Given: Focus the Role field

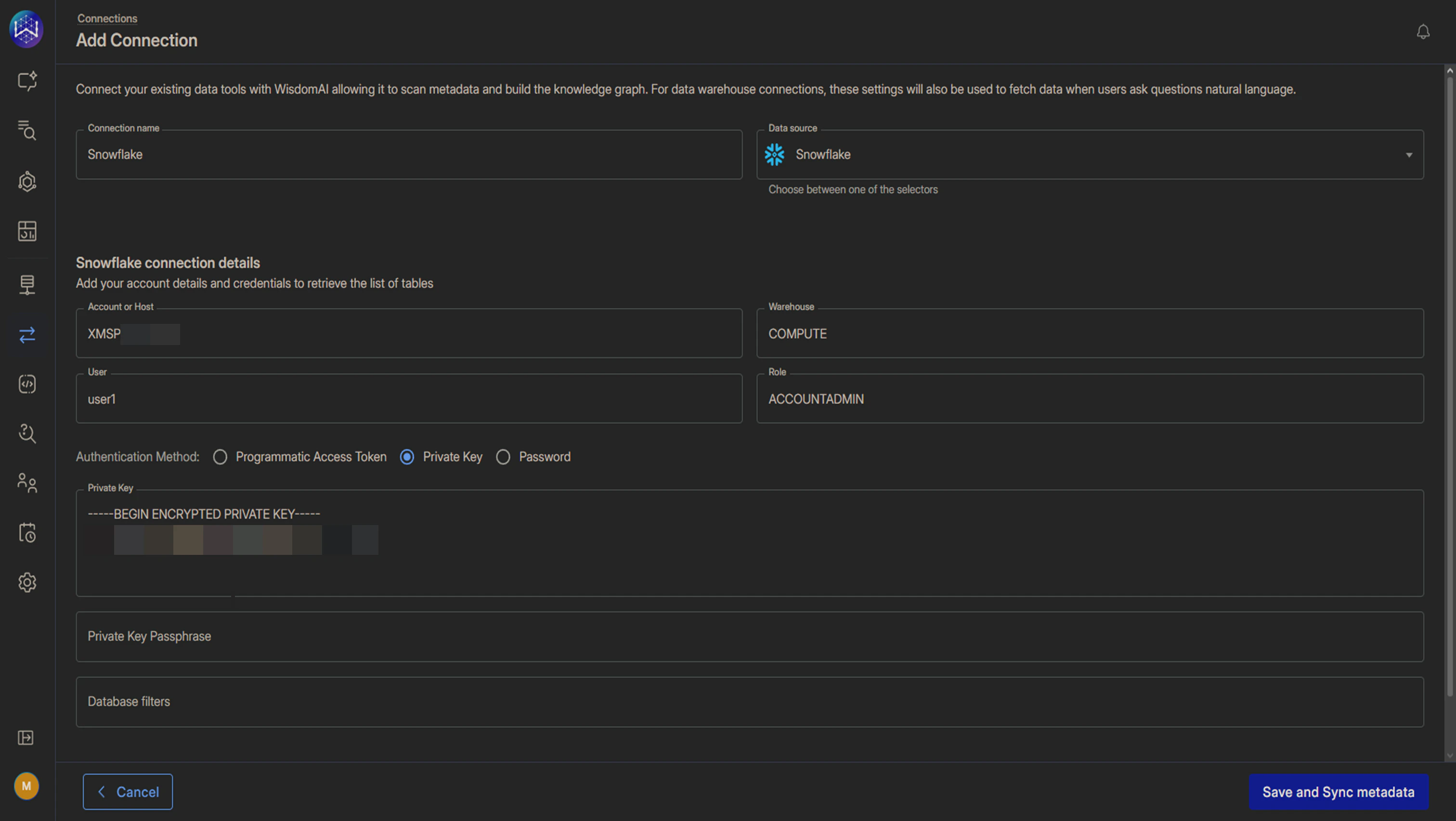Looking at the screenshot, I should (x=1090, y=398).
